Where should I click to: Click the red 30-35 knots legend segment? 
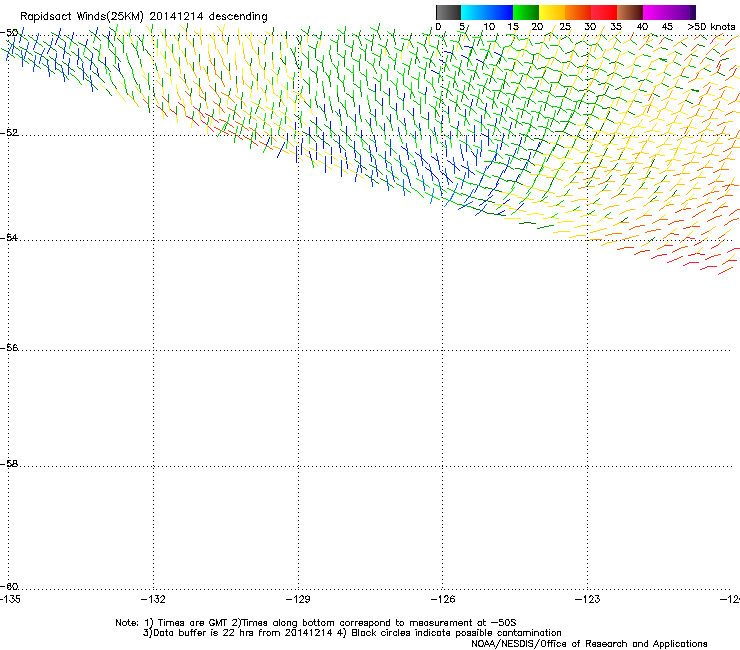tap(604, 12)
